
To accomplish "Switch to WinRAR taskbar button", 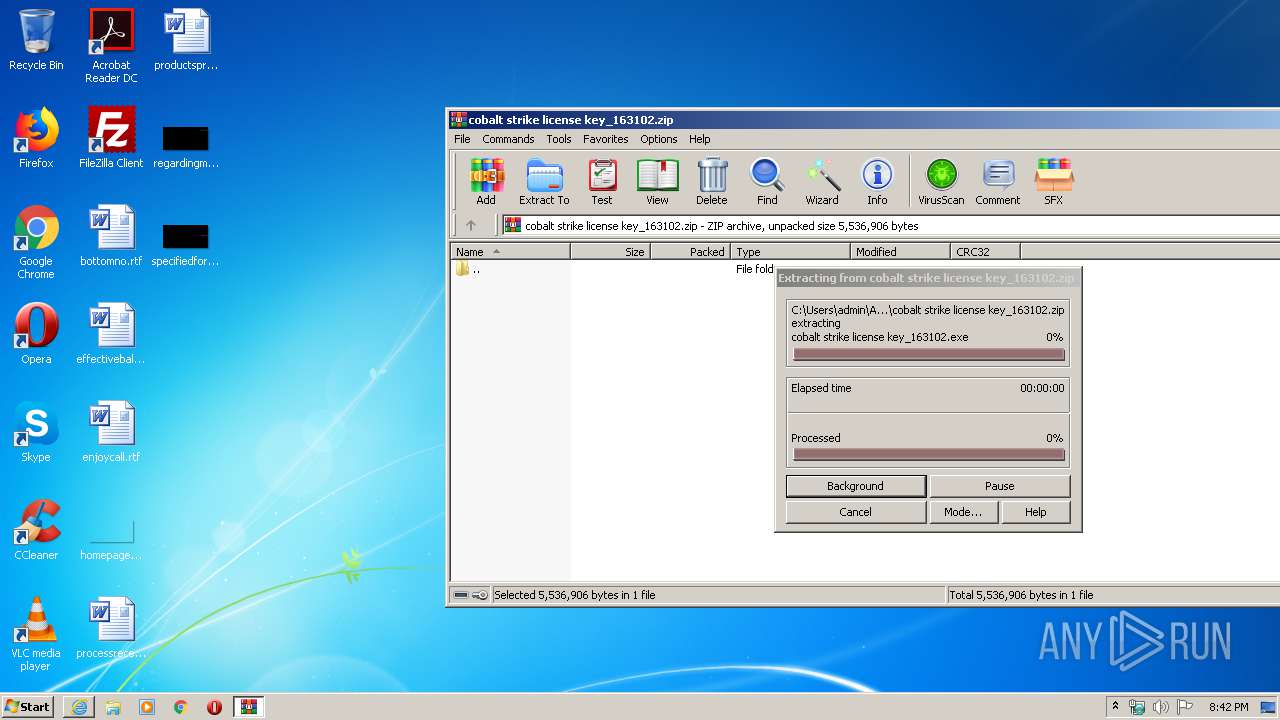I will [x=248, y=707].
